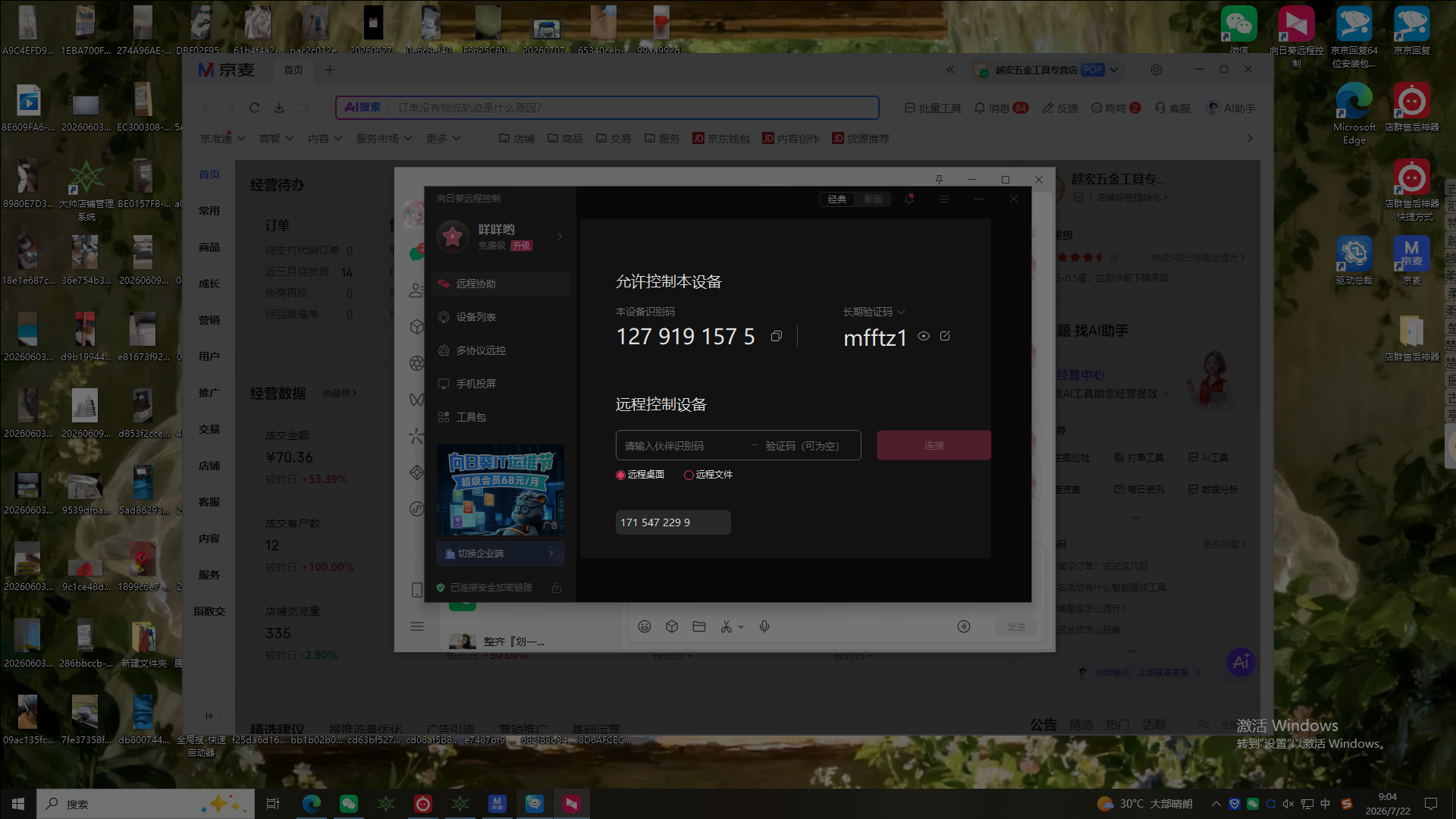The image size is (1456, 819).
Task: Click the Jingmai download icon
Action: pyautogui.click(x=279, y=108)
